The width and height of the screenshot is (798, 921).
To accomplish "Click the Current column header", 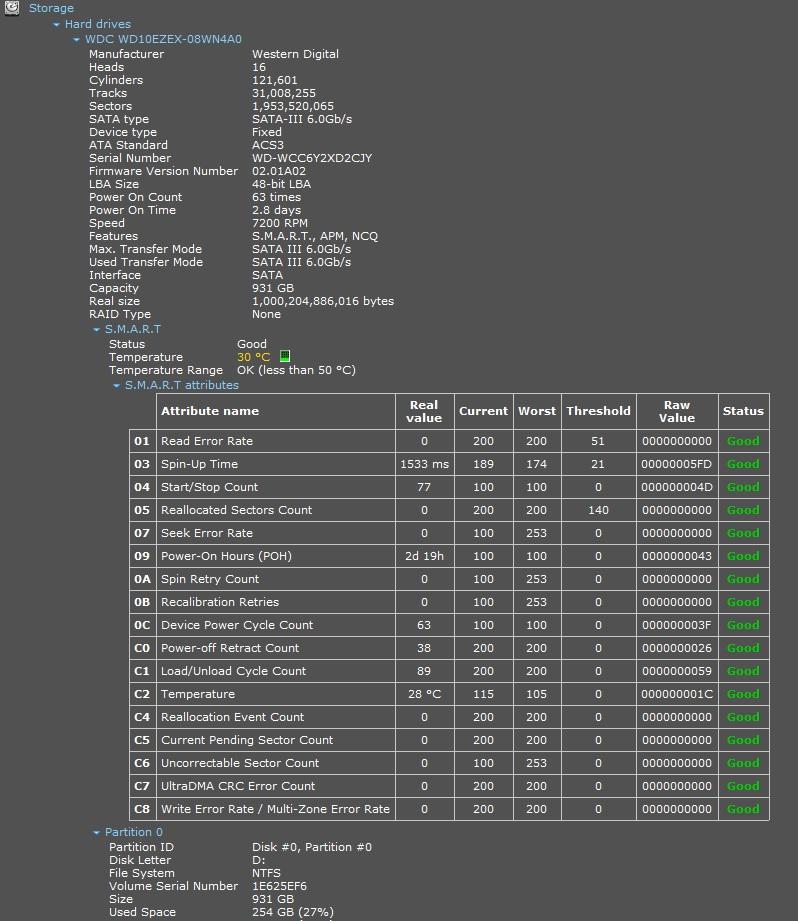I will point(483,411).
